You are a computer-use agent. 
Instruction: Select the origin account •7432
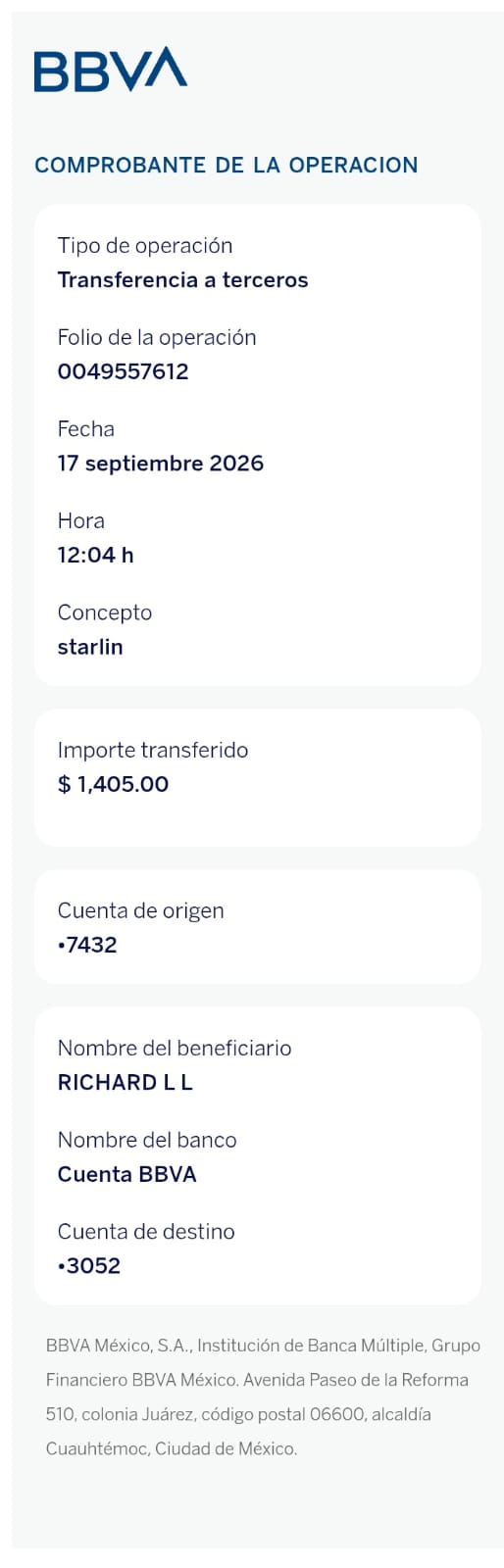click(87, 945)
